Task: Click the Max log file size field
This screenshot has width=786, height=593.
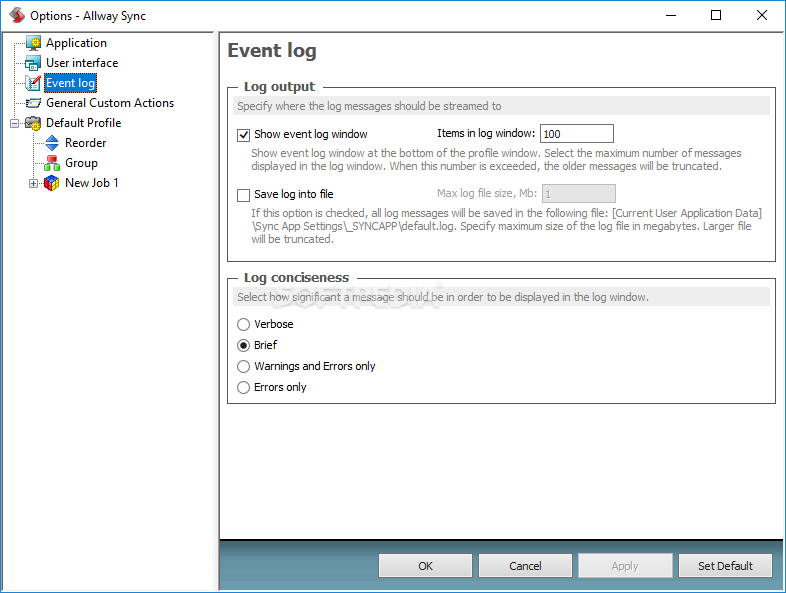Action: 578,194
